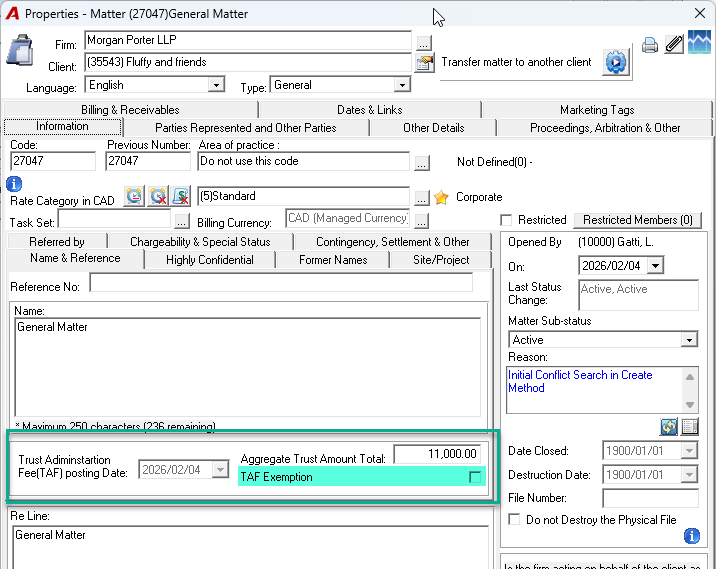Open the Date Closed dropdown
Viewport: 716px width, 569px height.
pos(689,451)
